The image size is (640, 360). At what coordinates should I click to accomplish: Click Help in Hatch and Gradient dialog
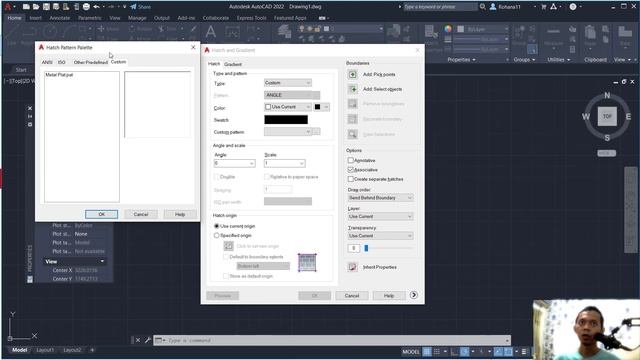[x=389, y=296]
